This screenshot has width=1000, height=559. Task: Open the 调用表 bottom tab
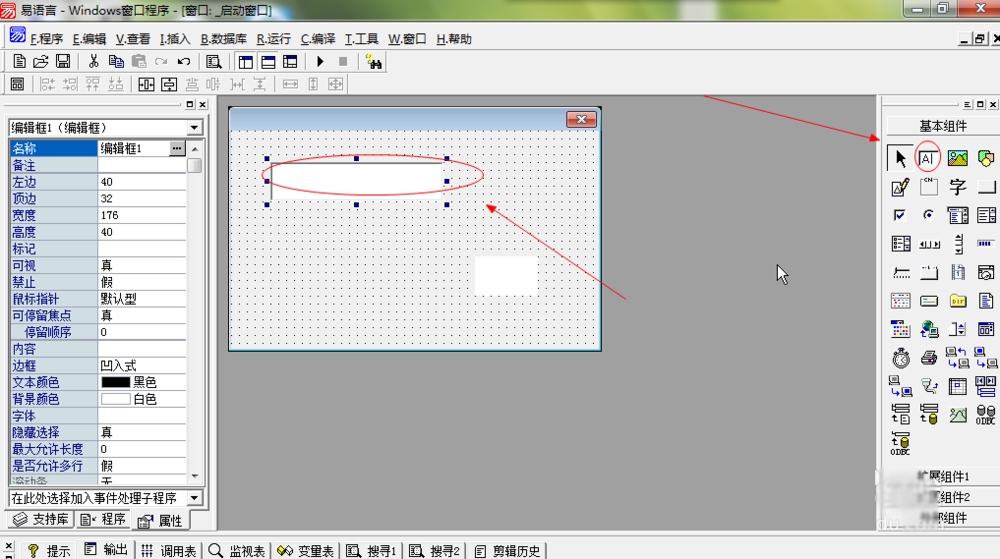tap(169, 551)
